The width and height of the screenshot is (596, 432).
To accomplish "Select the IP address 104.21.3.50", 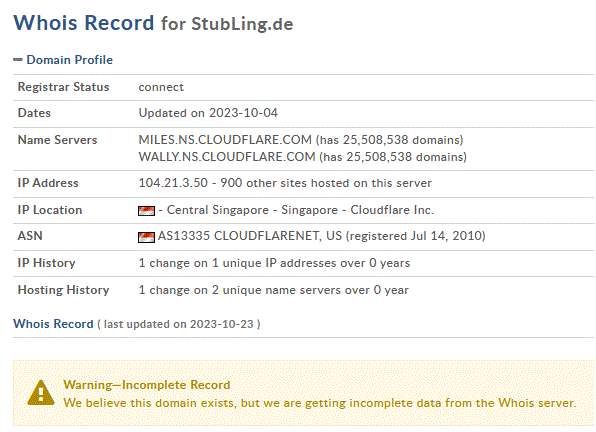I will pyautogui.click(x=173, y=183).
